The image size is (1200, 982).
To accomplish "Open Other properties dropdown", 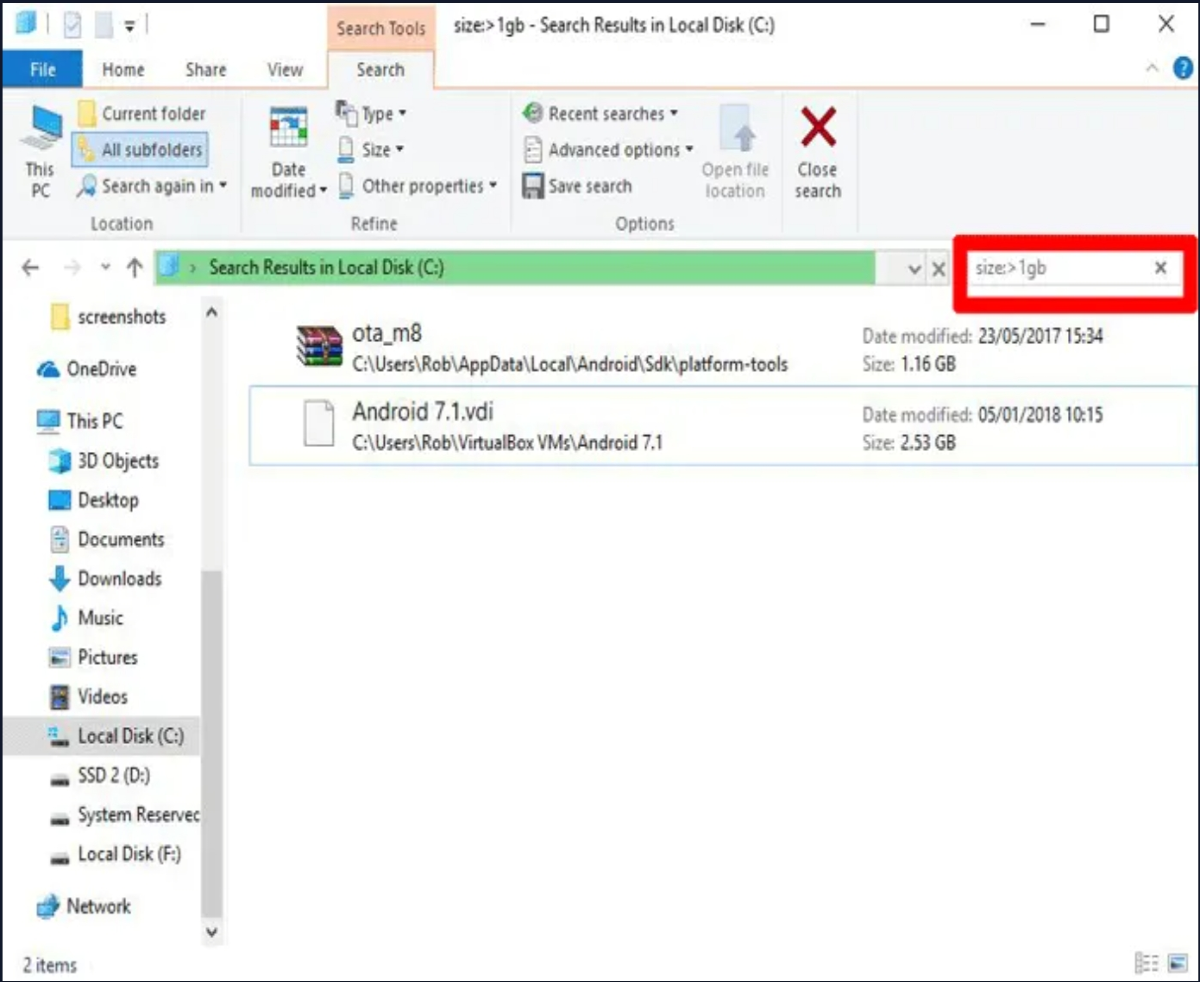I will [417, 186].
